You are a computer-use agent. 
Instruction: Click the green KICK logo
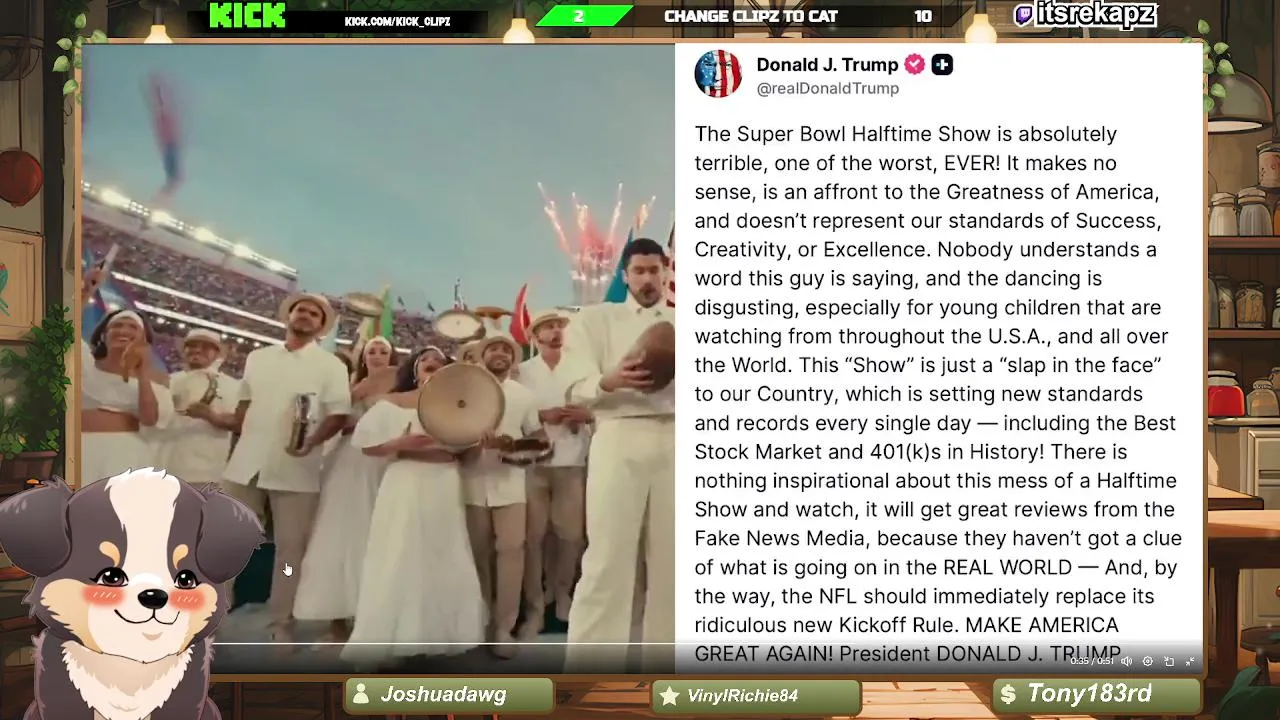(247, 16)
